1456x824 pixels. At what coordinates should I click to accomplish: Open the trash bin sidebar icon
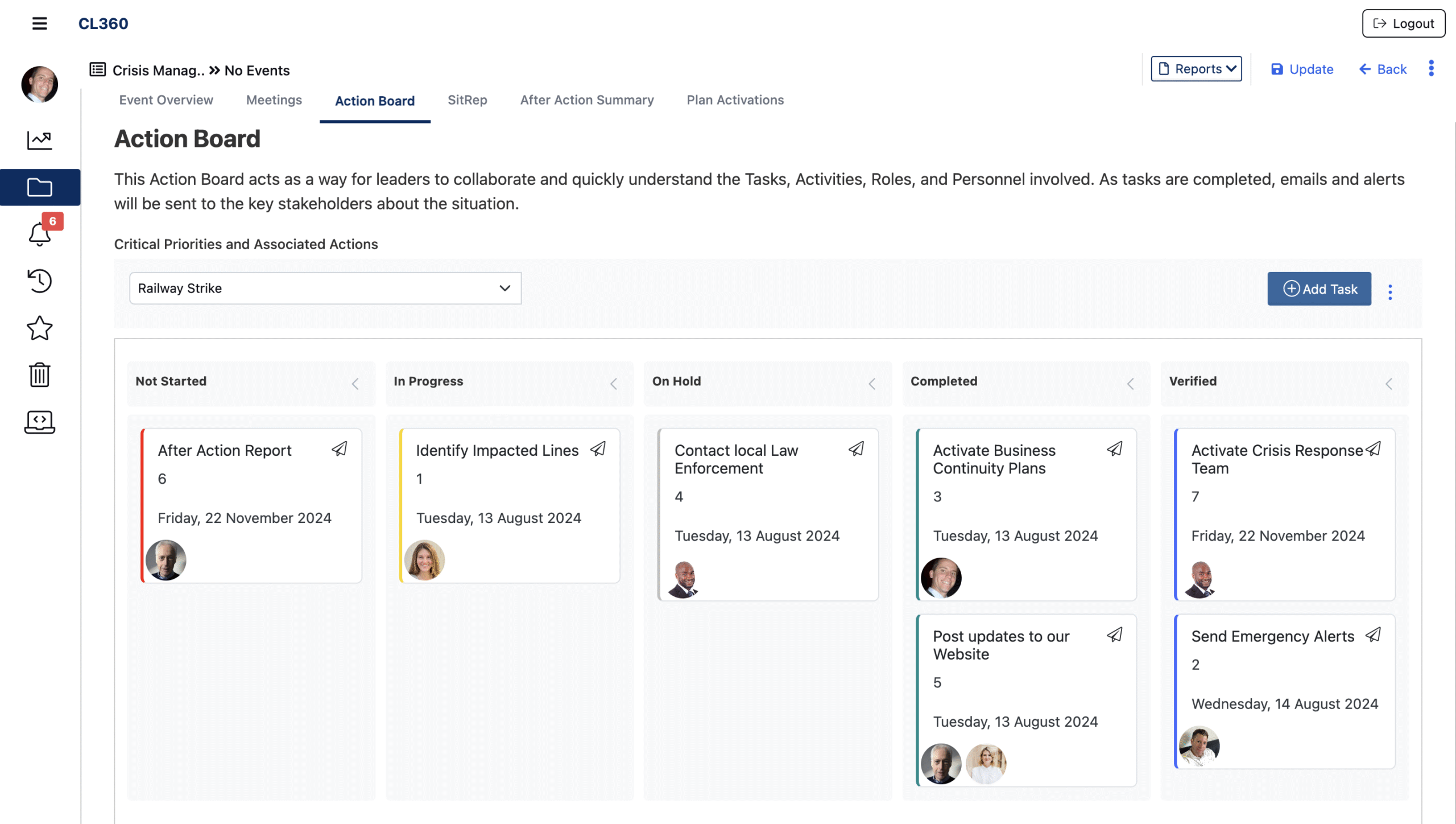pyautogui.click(x=39, y=374)
